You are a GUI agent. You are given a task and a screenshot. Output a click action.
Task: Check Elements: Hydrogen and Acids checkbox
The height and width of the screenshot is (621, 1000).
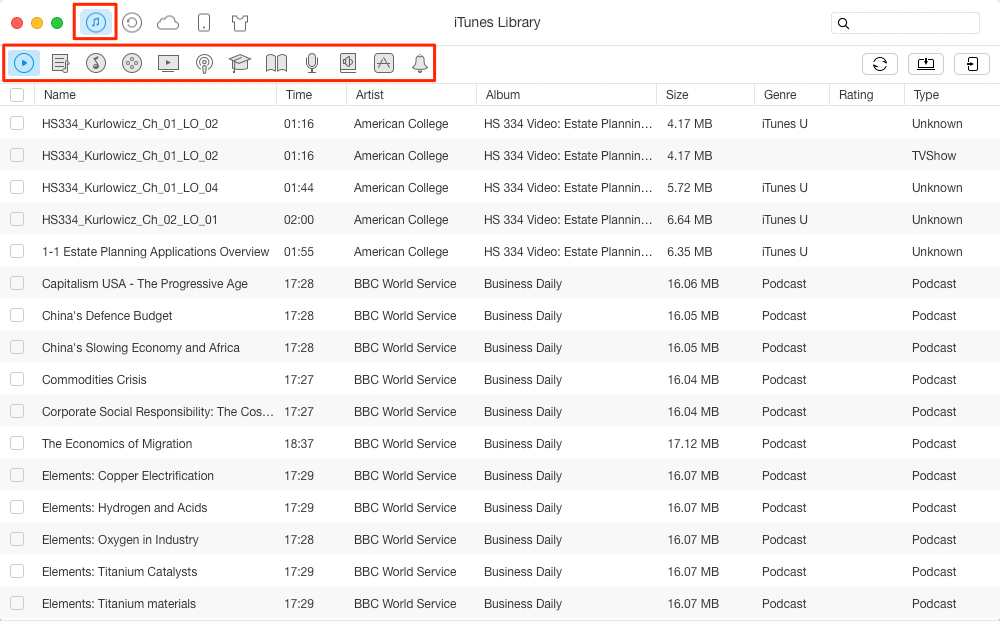click(17, 507)
